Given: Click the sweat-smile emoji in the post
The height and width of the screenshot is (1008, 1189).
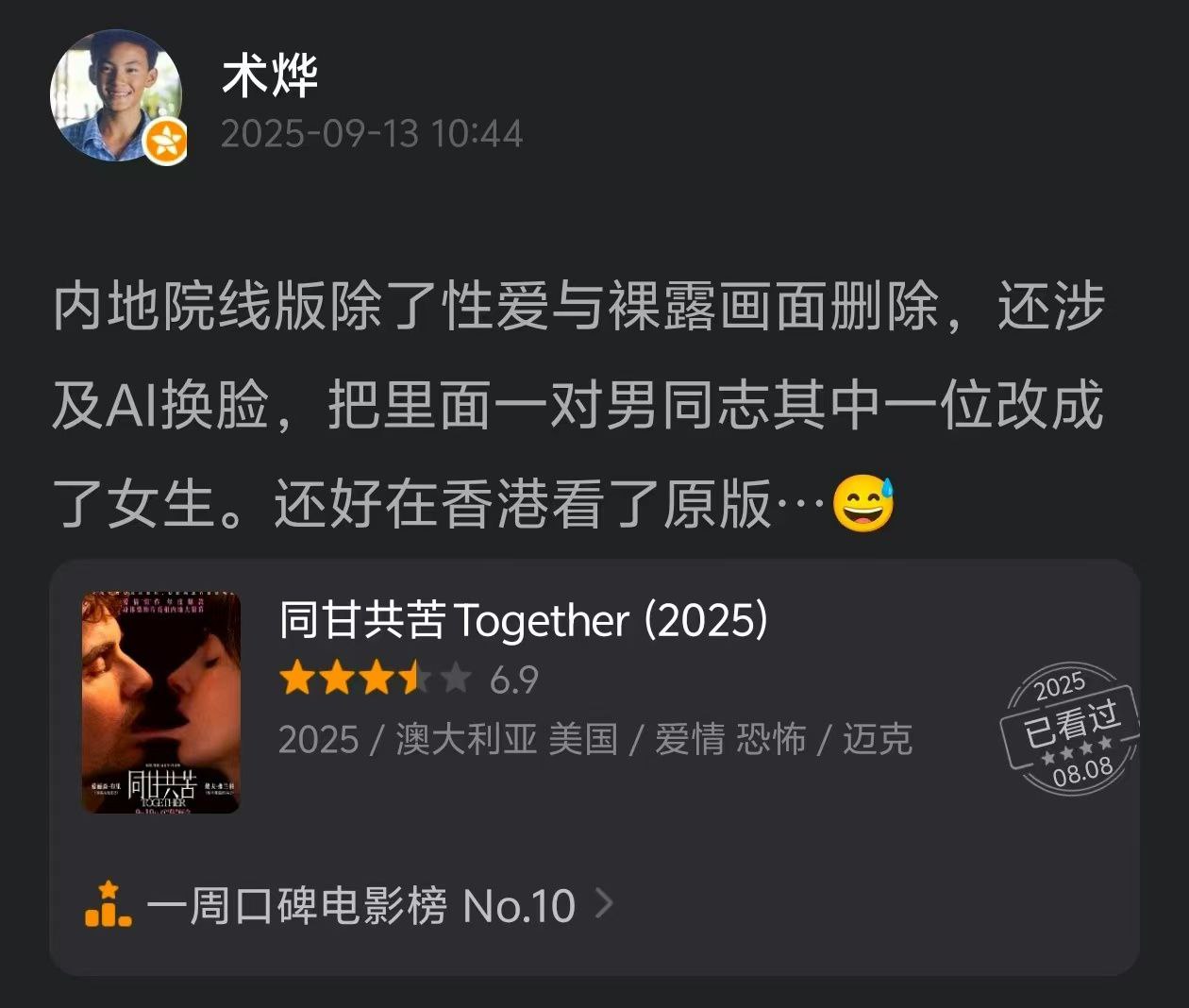Looking at the screenshot, I should (x=862, y=504).
